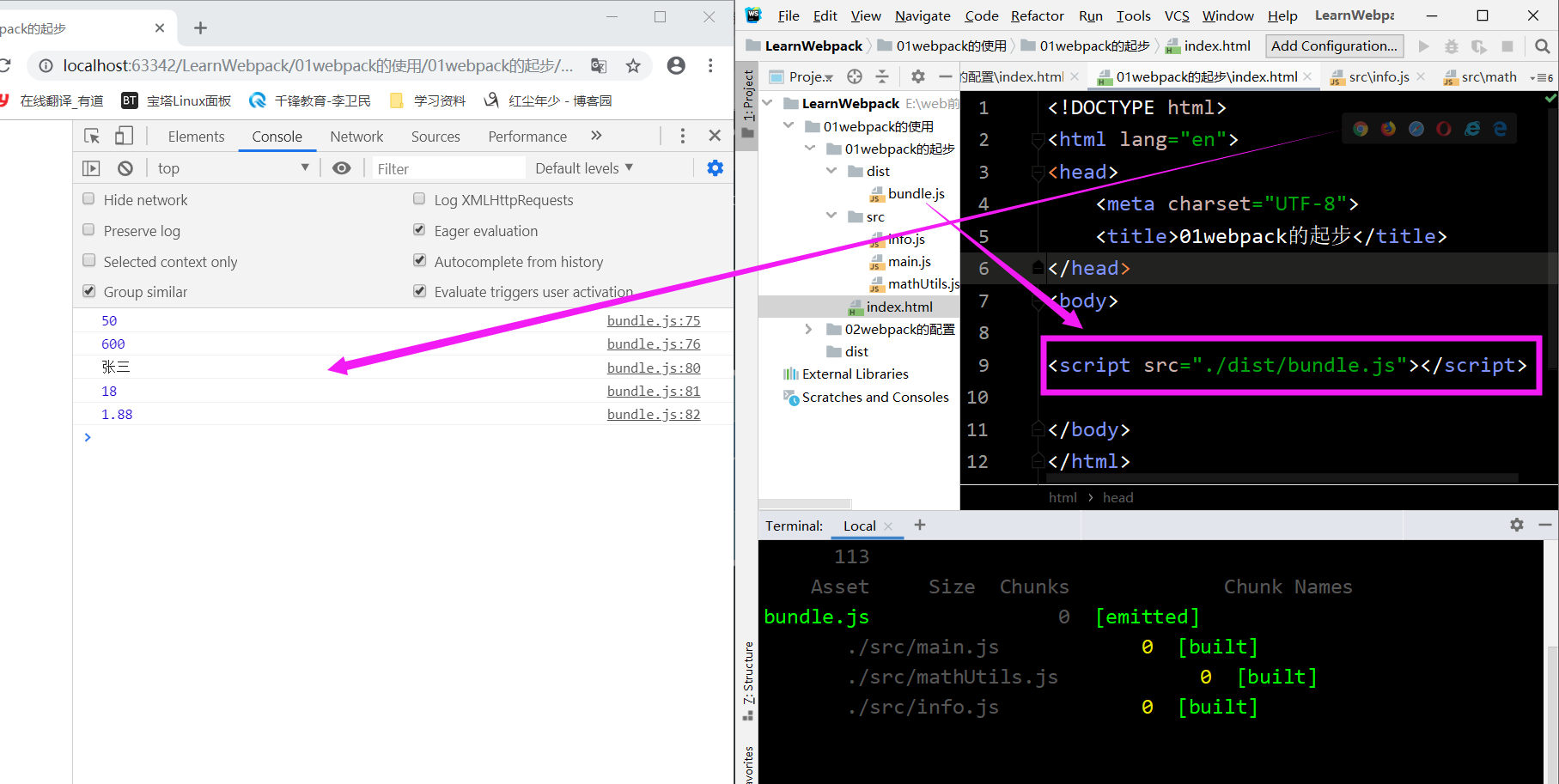Enable Log XMLHttpRequests checkbox
The width and height of the screenshot is (1559, 784).
419,199
